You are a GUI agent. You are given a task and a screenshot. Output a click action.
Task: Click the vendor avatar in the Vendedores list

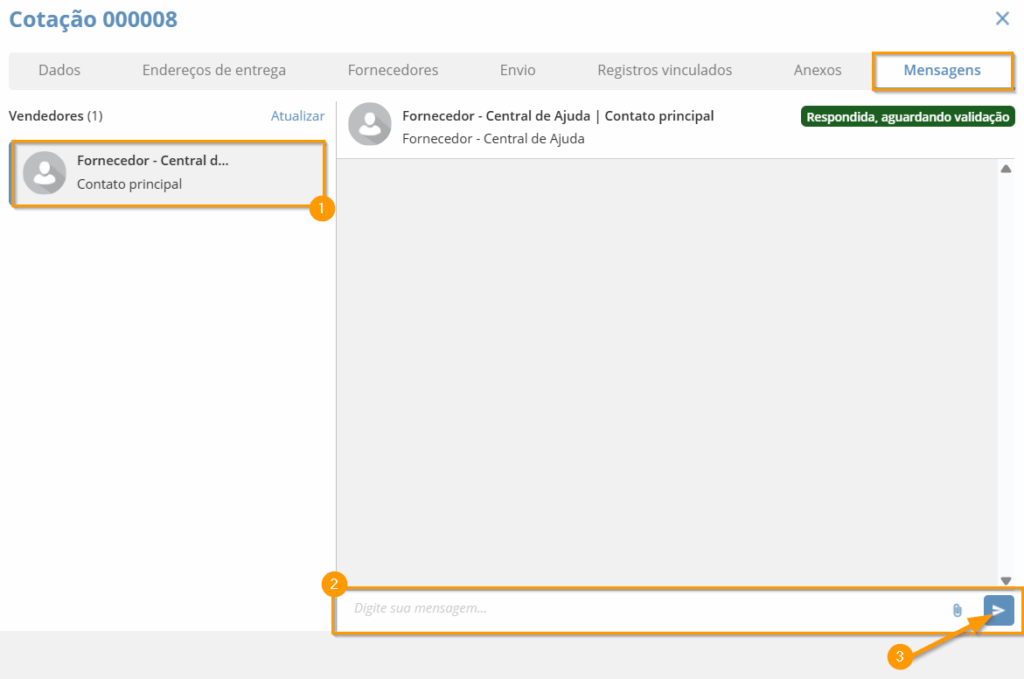coord(44,173)
